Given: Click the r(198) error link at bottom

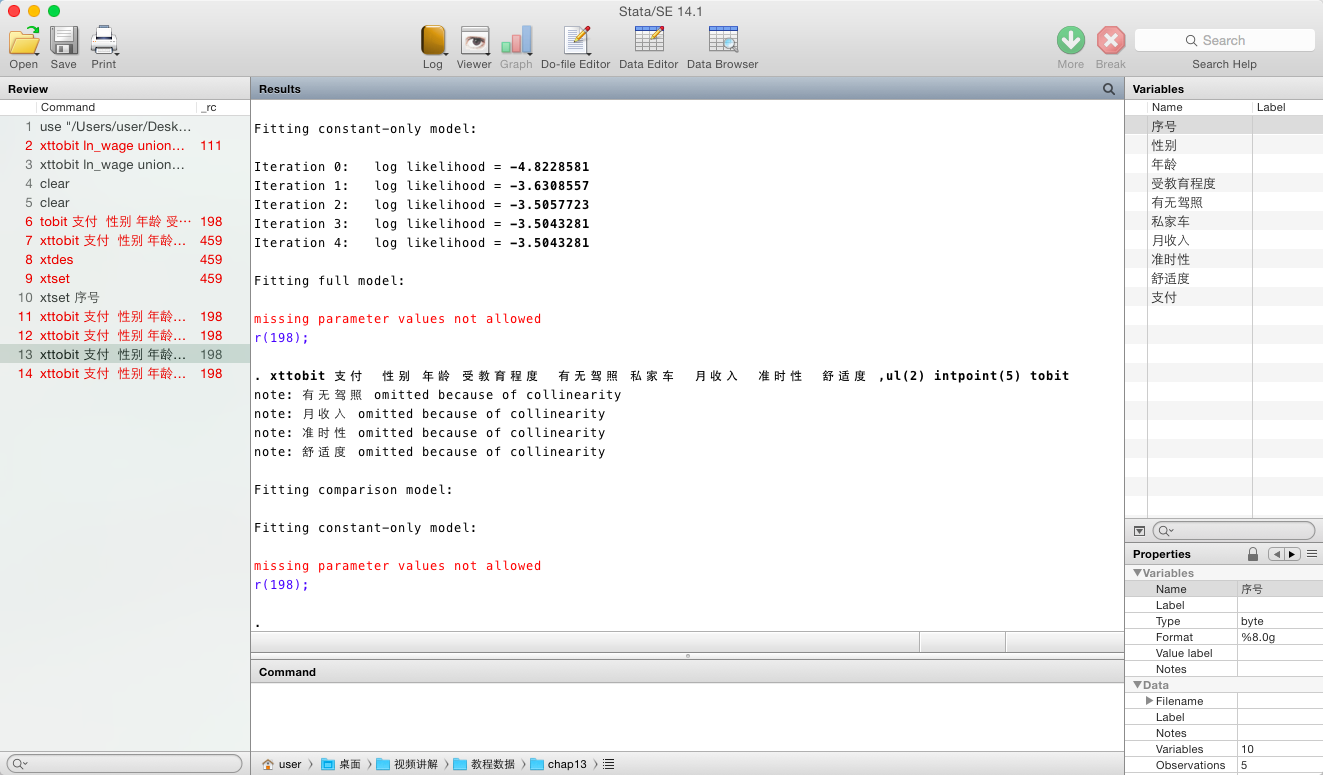Looking at the screenshot, I should click(281, 585).
